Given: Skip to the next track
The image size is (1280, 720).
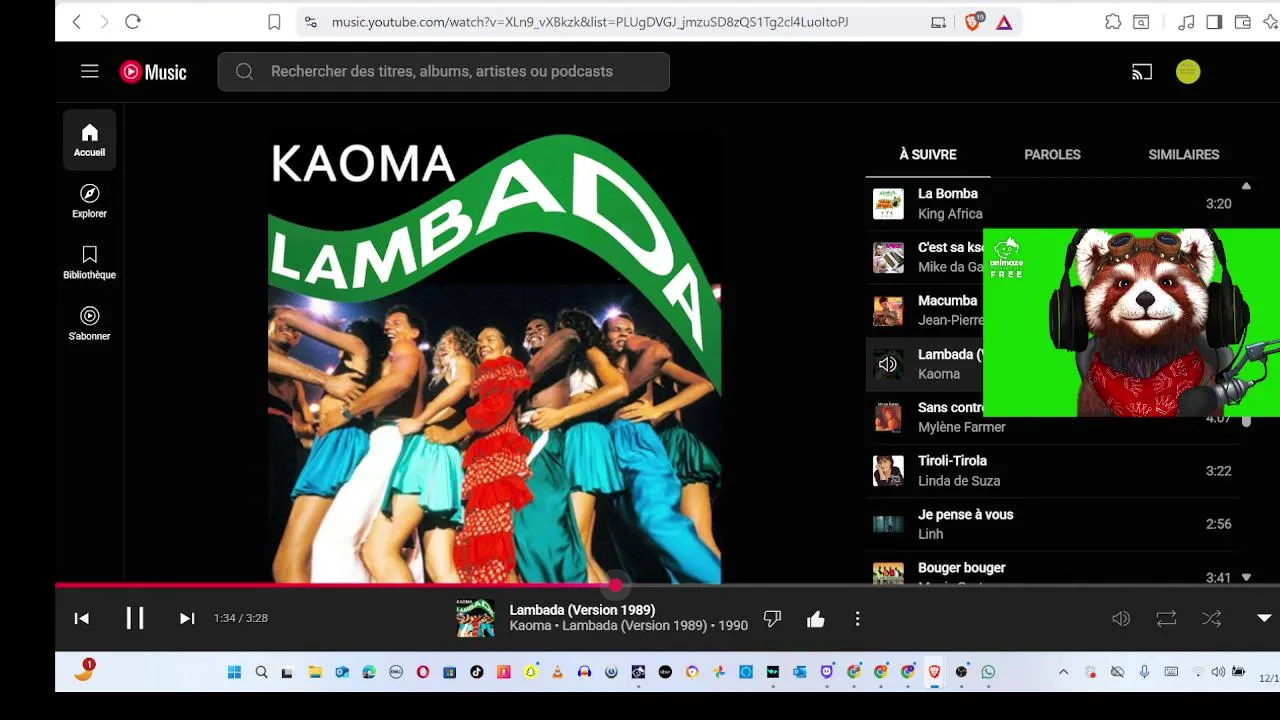Looking at the screenshot, I should coord(187,619).
